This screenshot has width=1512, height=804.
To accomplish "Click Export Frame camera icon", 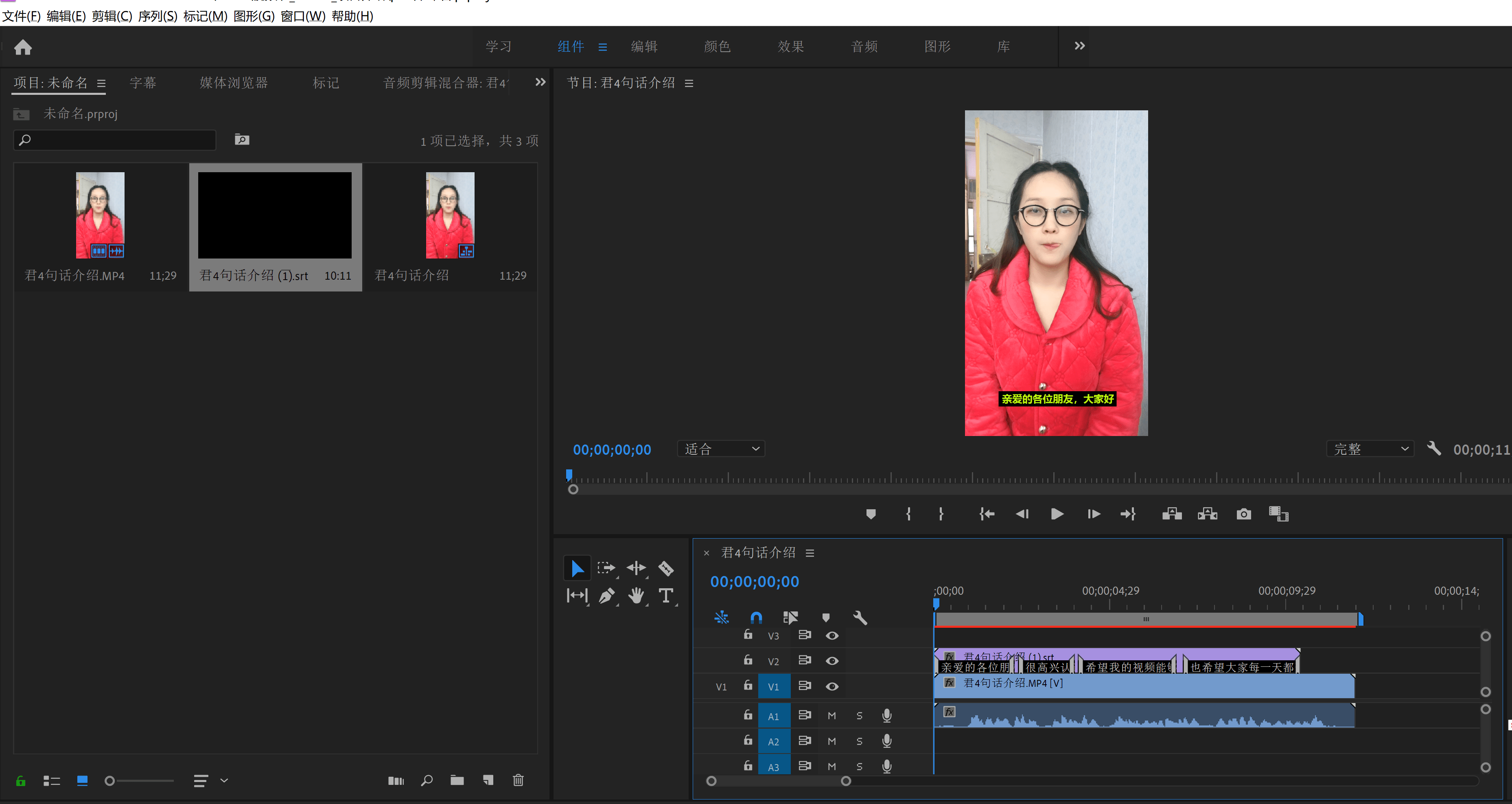I will [1243, 515].
